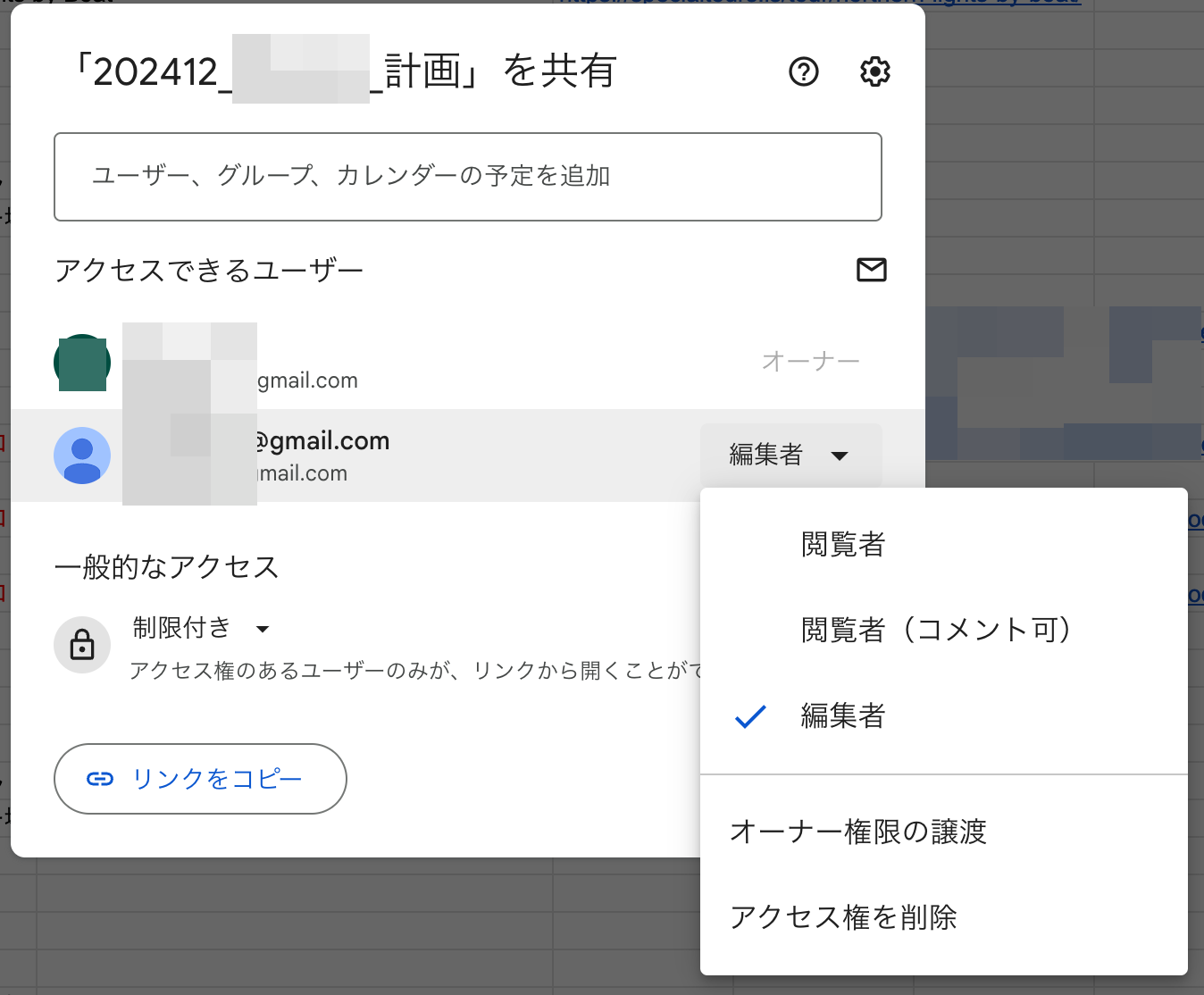The image size is (1204, 995).
Task: Click the green owner avatar
Action: coord(82,363)
